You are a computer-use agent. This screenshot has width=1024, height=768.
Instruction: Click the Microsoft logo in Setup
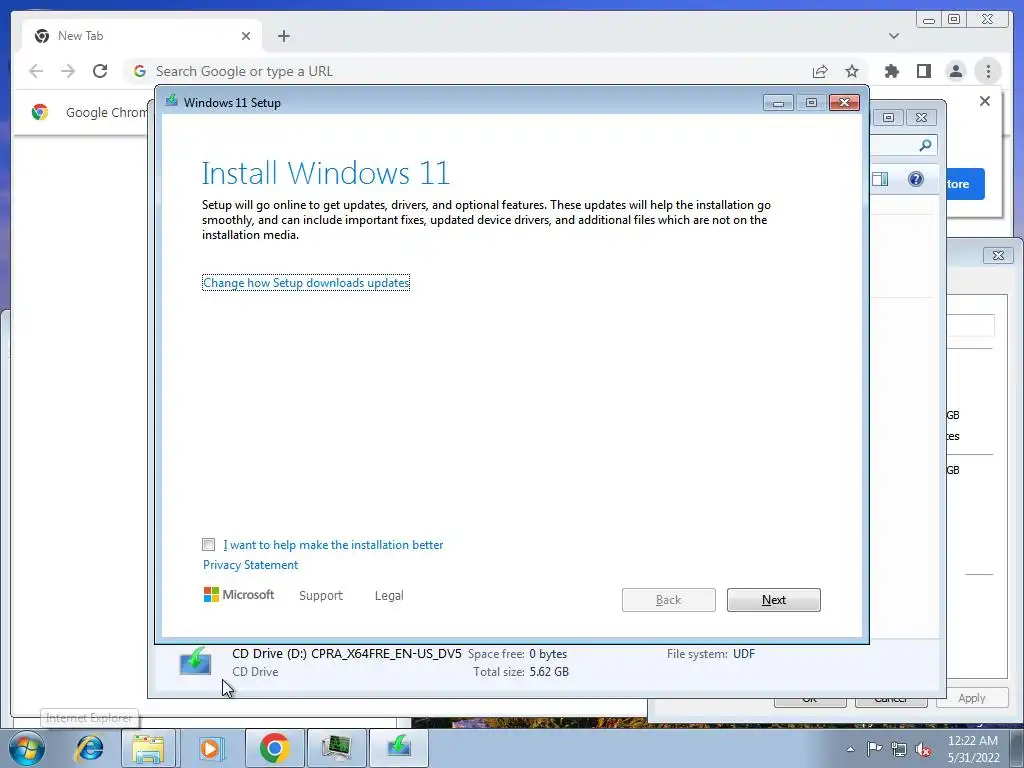[x=239, y=595]
